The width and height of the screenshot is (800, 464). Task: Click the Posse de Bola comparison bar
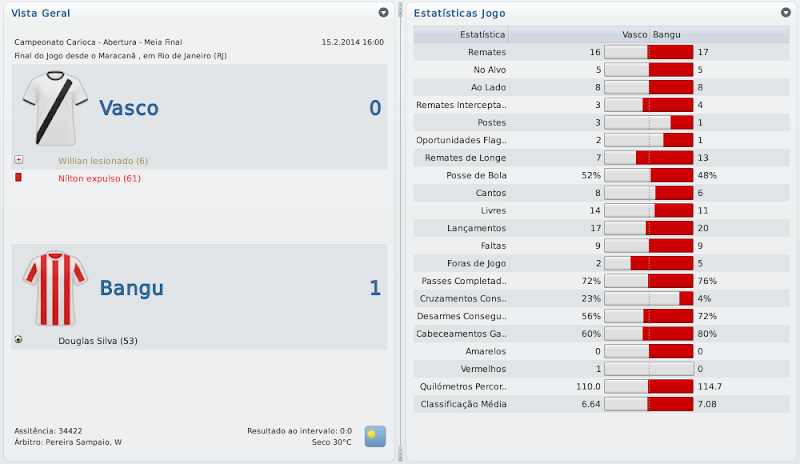649,175
